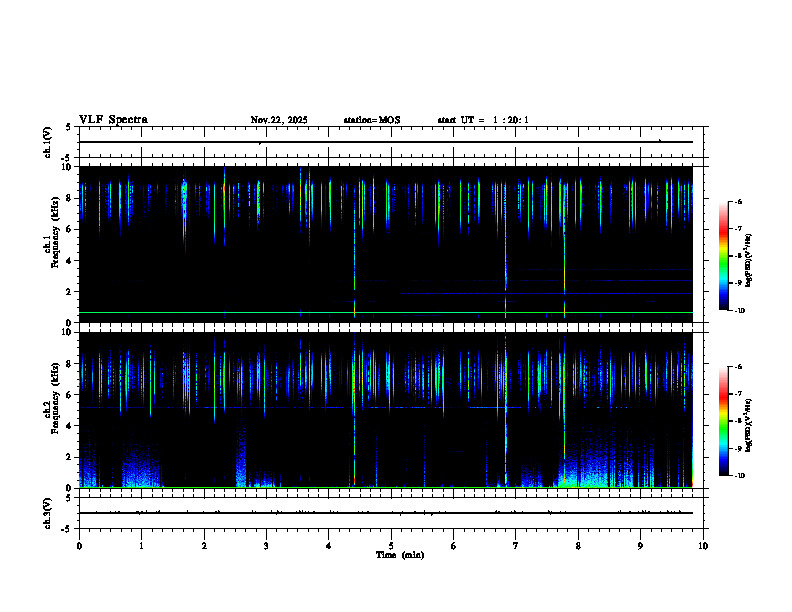Click the "8" kHz tick of the ch.2 frequency axis
This screenshot has width=792, height=612.
[x=70, y=364]
